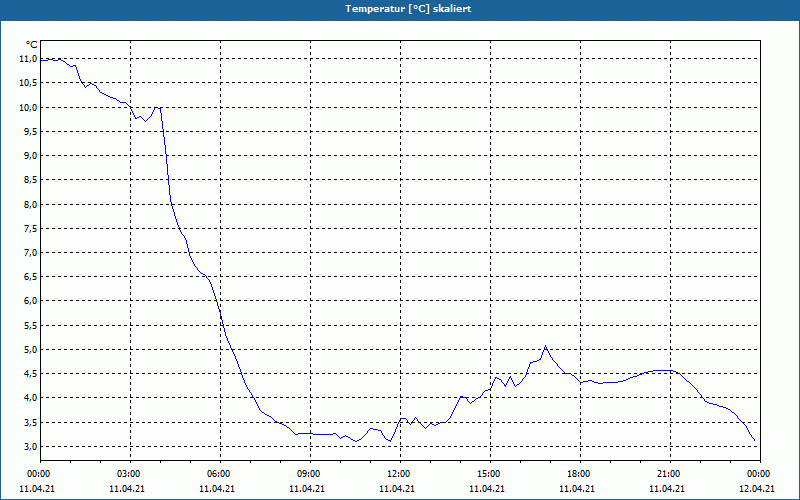
Task: Select the 12.04.21 date label
Action: point(757,489)
